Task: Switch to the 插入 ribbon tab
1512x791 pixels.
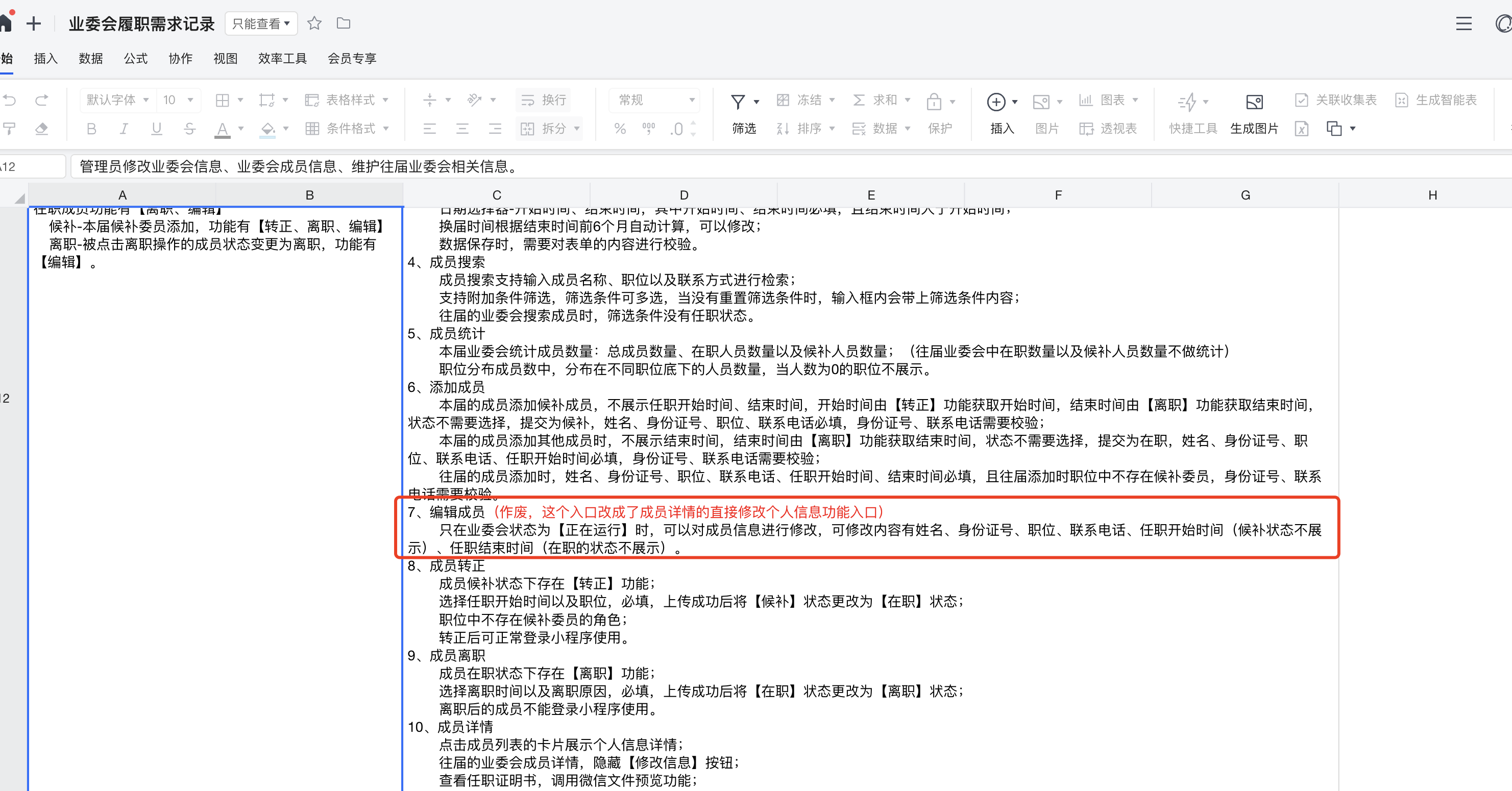Action: click(45, 58)
